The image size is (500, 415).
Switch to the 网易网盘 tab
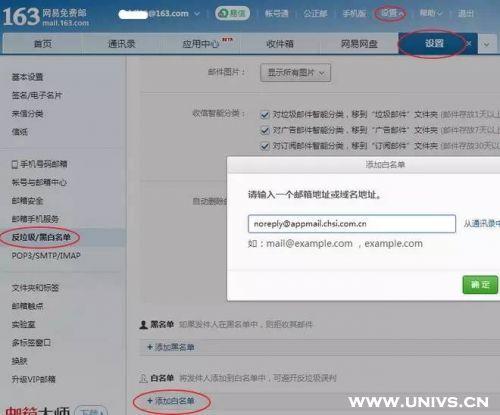point(359,44)
